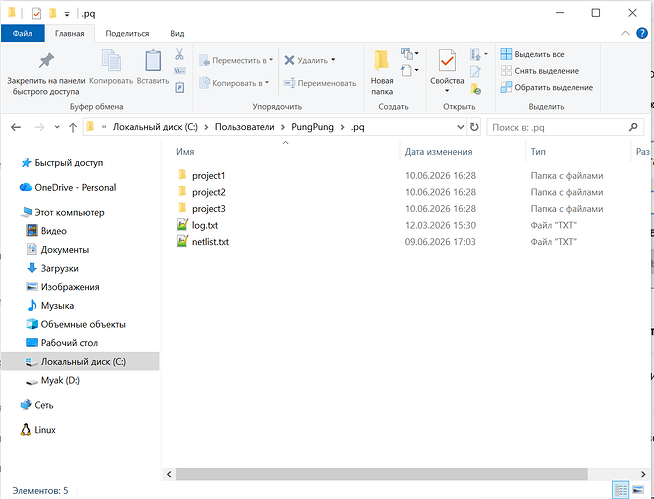
Task: Click the quick access New folder icon in title bar
Action: point(52,13)
